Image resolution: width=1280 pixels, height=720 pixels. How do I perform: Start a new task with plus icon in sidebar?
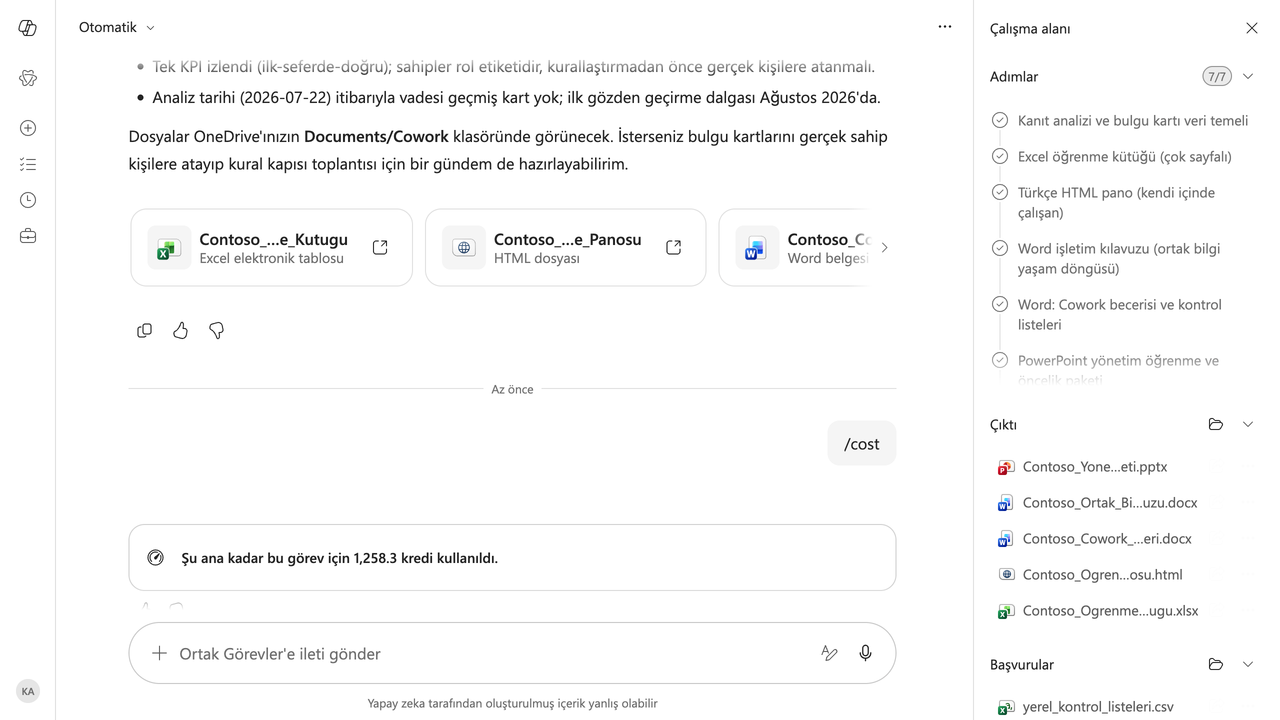(x=28, y=128)
